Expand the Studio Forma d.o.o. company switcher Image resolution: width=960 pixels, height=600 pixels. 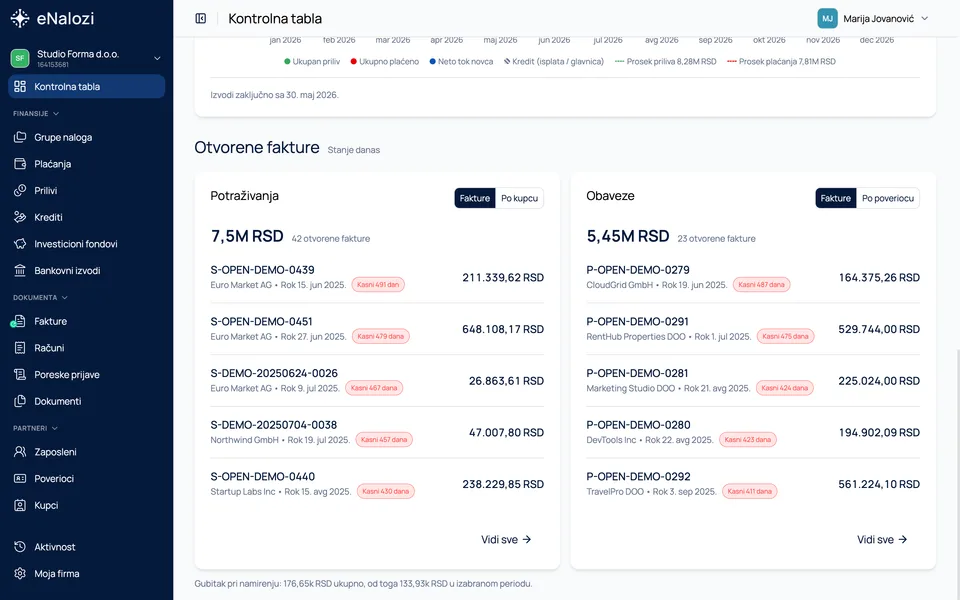pos(86,58)
